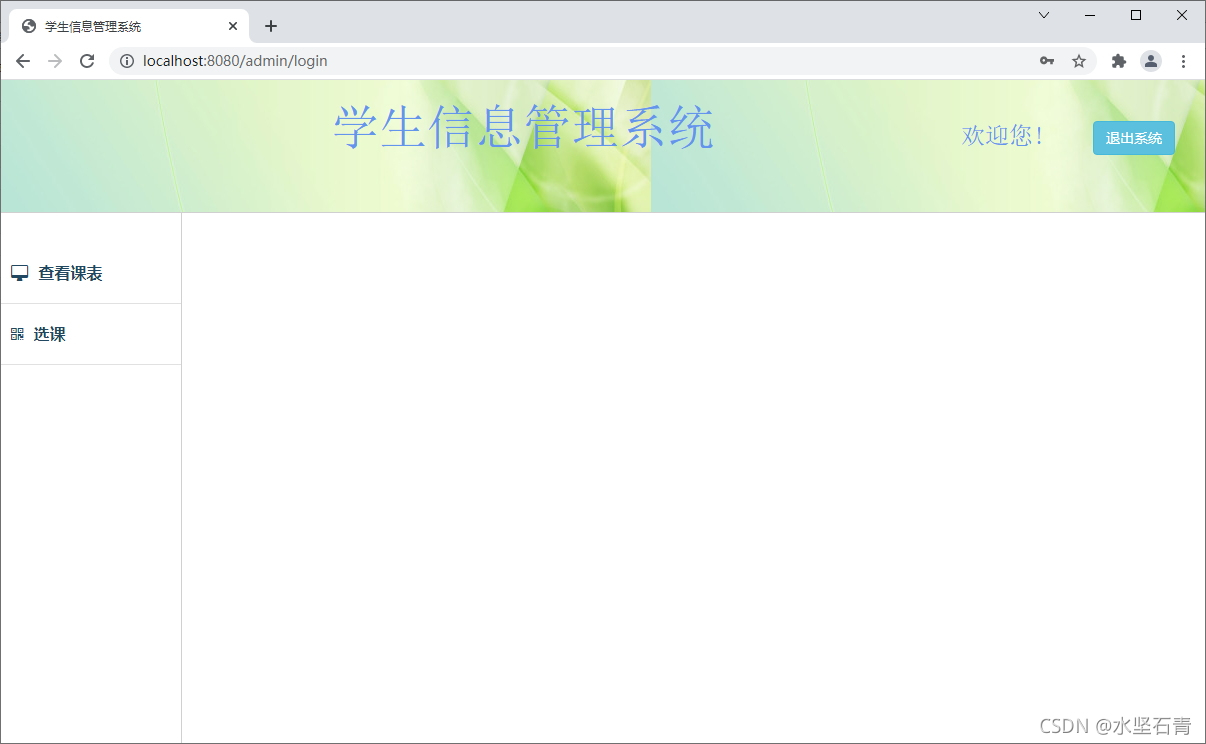Open saved passwords via key icon
The height and width of the screenshot is (744, 1206).
tap(1047, 61)
